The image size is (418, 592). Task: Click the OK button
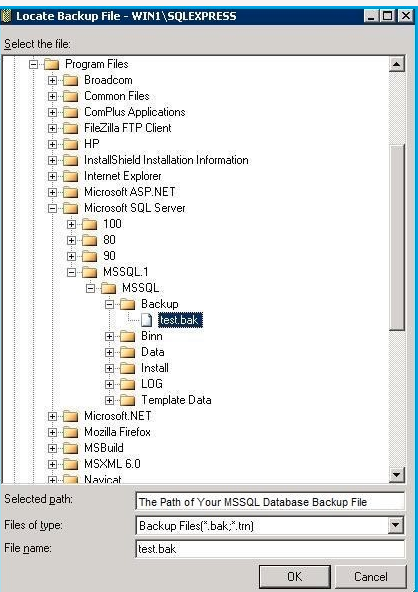pos(295,577)
